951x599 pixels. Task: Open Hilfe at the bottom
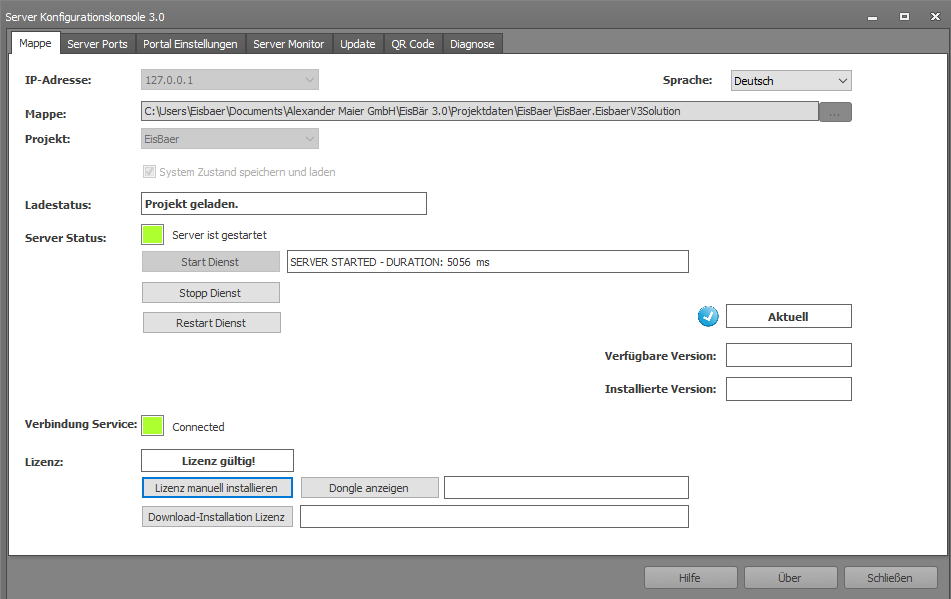[690, 578]
